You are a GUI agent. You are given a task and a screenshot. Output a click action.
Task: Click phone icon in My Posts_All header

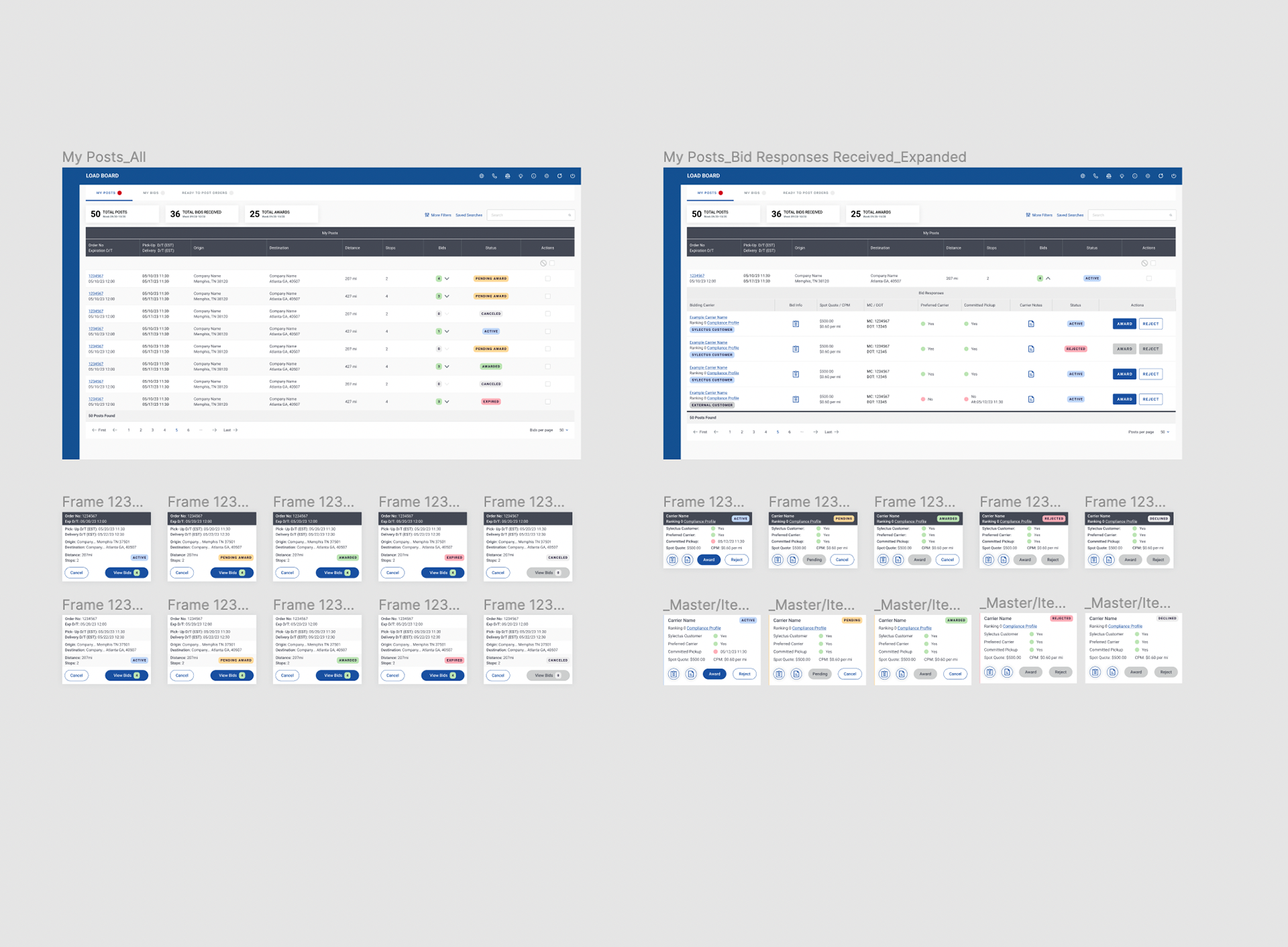tap(494, 176)
